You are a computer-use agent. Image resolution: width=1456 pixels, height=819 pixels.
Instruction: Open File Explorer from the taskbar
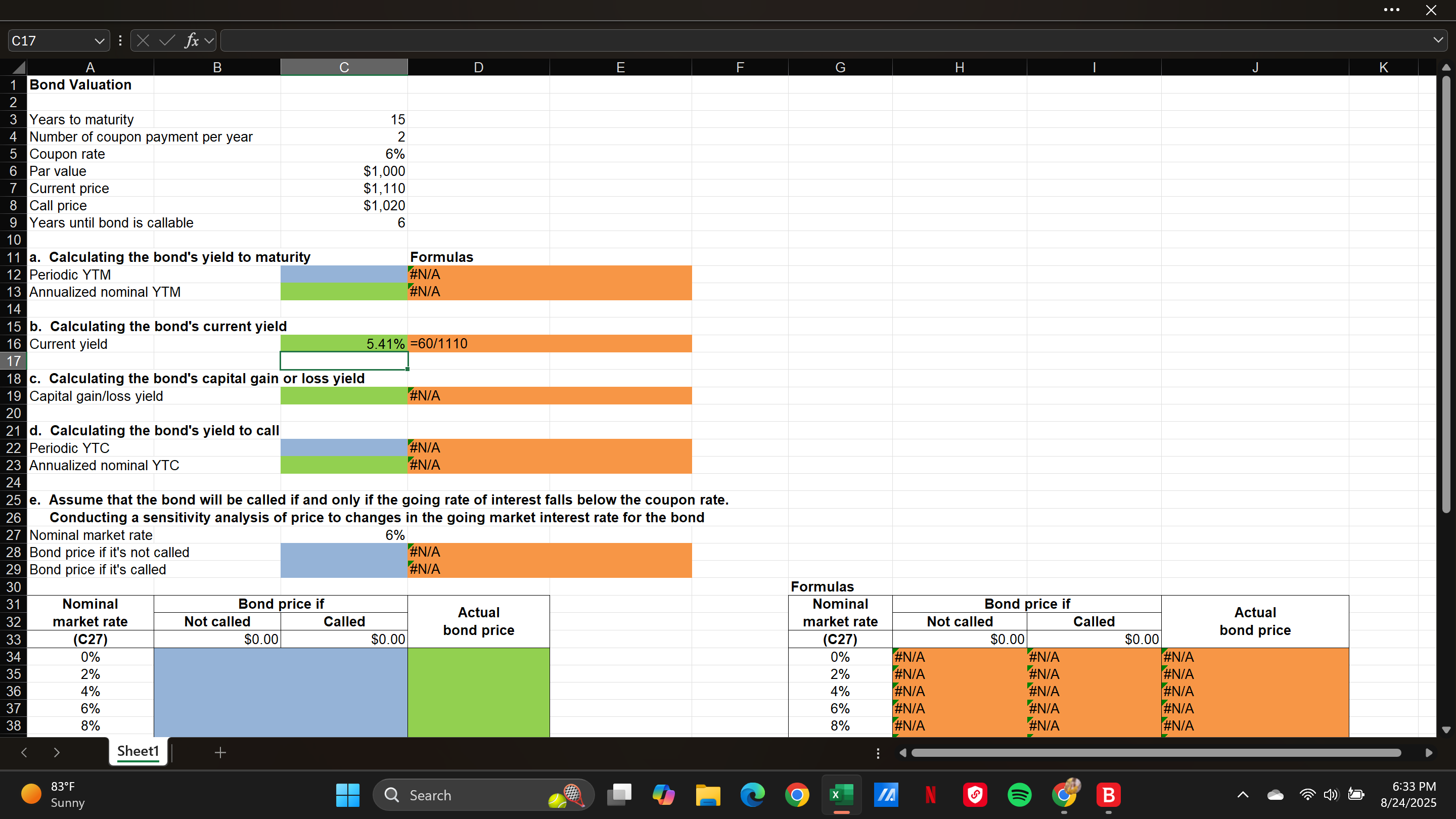[x=708, y=795]
